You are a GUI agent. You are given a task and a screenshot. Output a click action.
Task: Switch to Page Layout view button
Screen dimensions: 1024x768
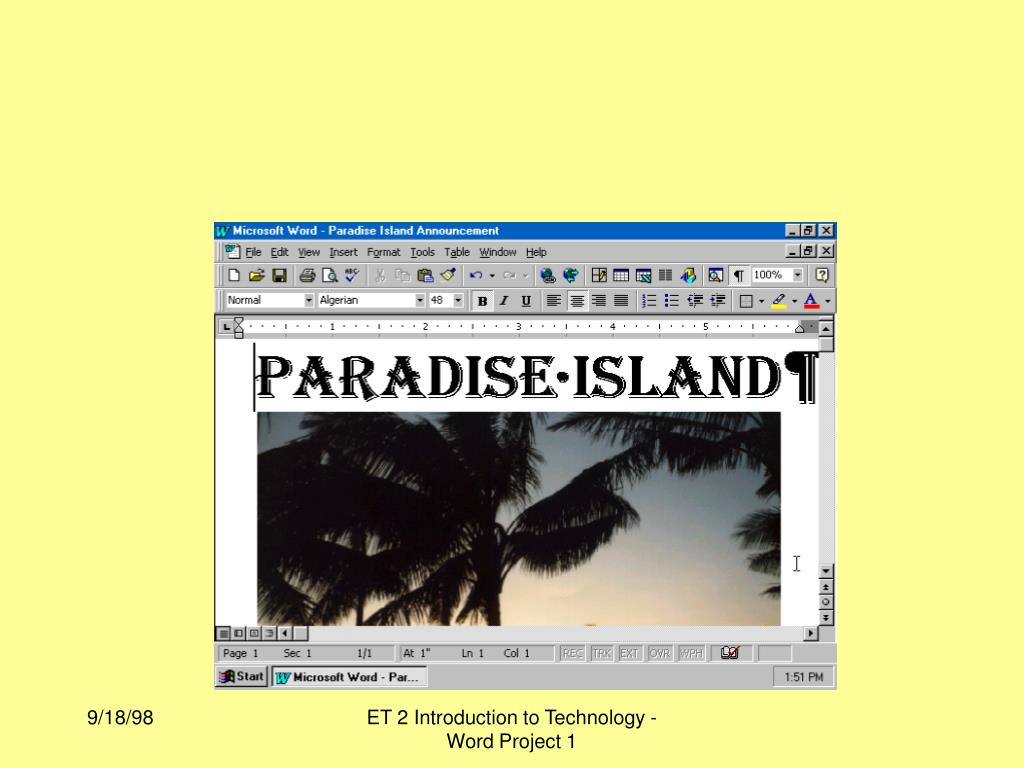tap(254, 633)
